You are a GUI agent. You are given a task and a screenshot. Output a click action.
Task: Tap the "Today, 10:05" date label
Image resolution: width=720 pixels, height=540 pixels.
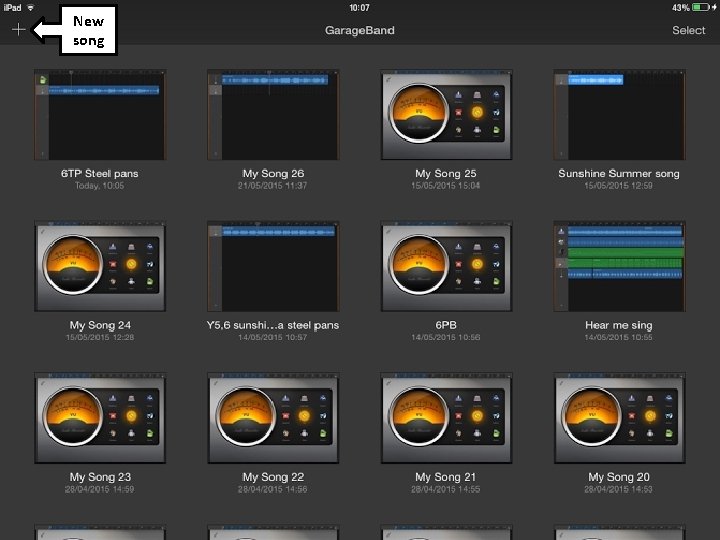click(100, 186)
